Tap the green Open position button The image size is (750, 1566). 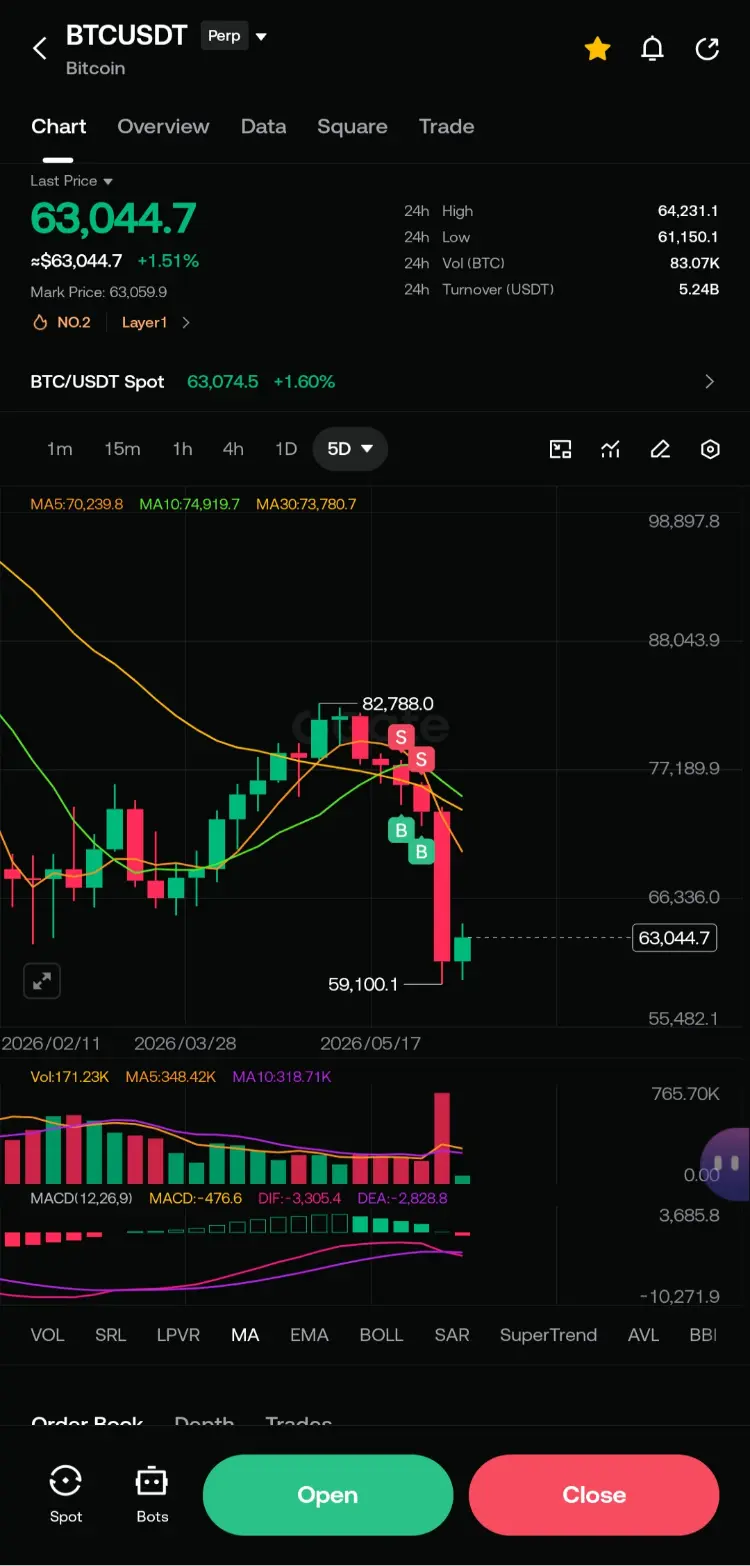pos(328,1495)
